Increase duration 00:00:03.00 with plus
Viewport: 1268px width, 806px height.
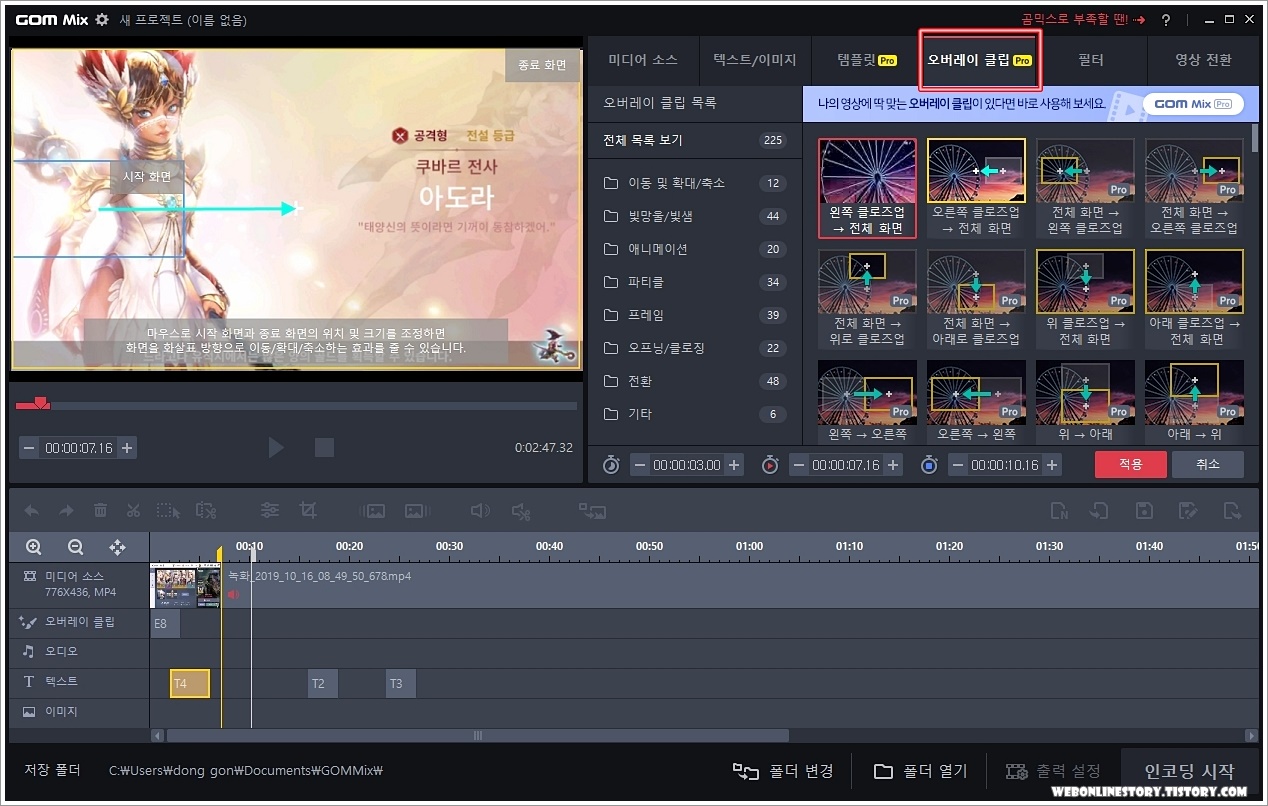[734, 464]
